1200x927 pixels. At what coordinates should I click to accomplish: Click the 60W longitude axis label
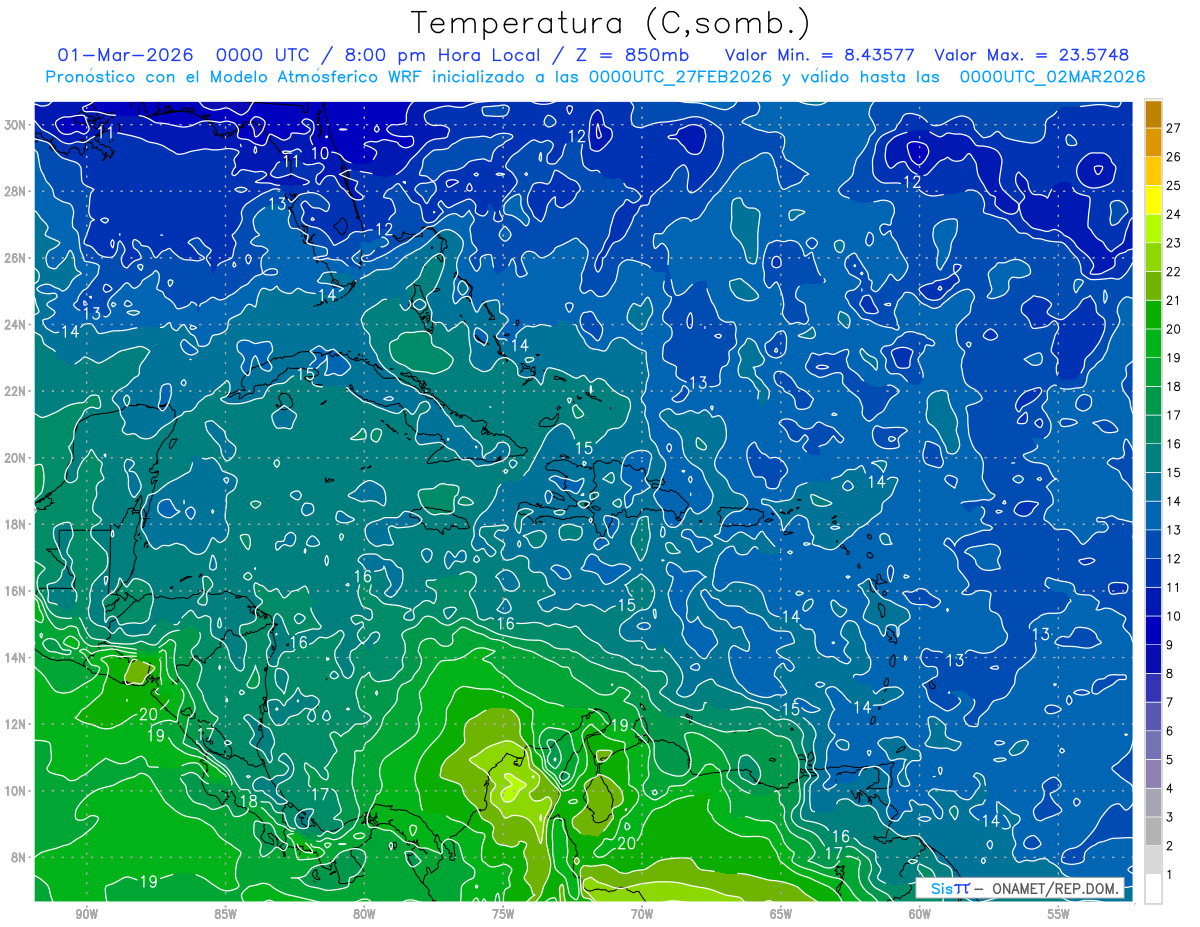pyautogui.click(x=920, y=914)
